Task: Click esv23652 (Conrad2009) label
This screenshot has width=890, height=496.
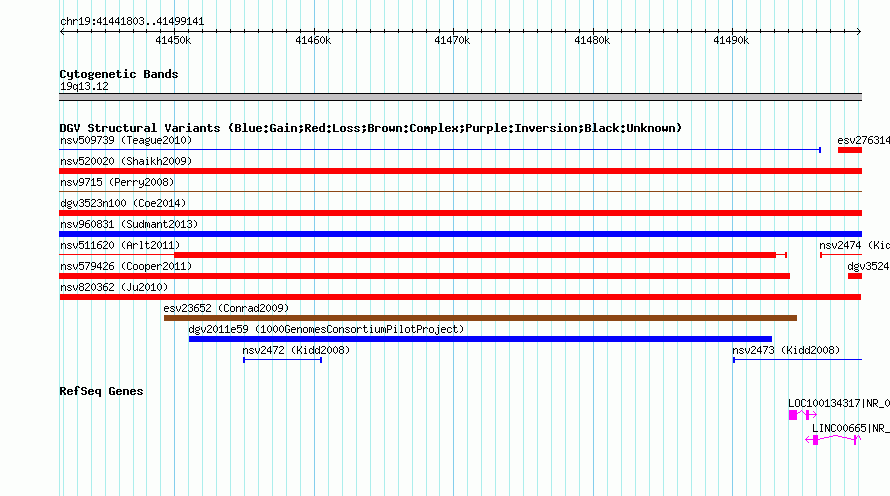Action: (x=226, y=308)
